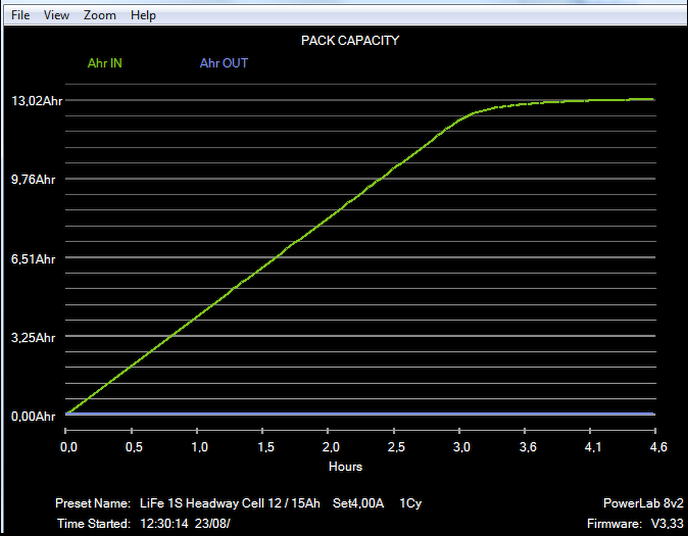Click the '3,6' hours axis value
Image resolution: width=688 pixels, height=536 pixels.
coord(528,447)
